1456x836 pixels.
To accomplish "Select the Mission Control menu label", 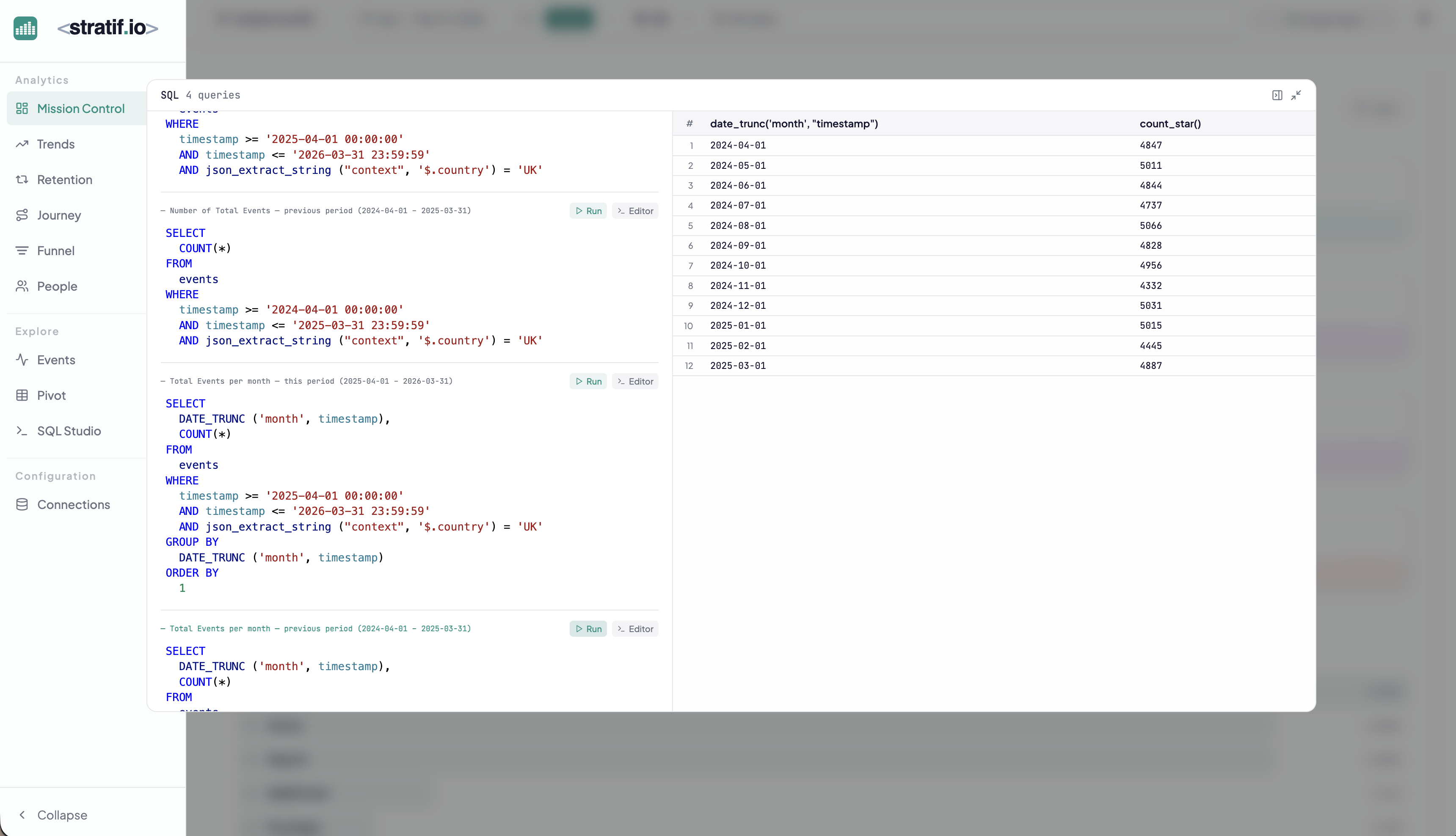I will coord(81,108).
